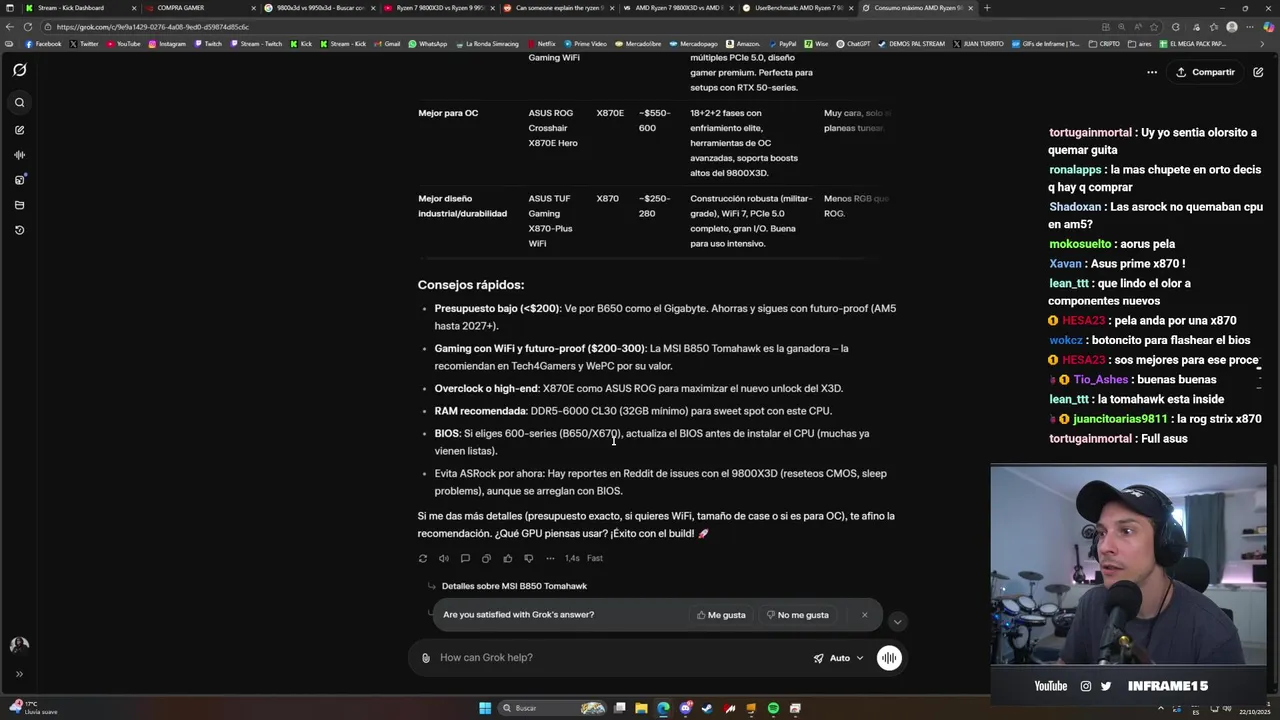Open the comment bubble icon under the response
Viewport: 1280px width, 720px height.
point(465,558)
